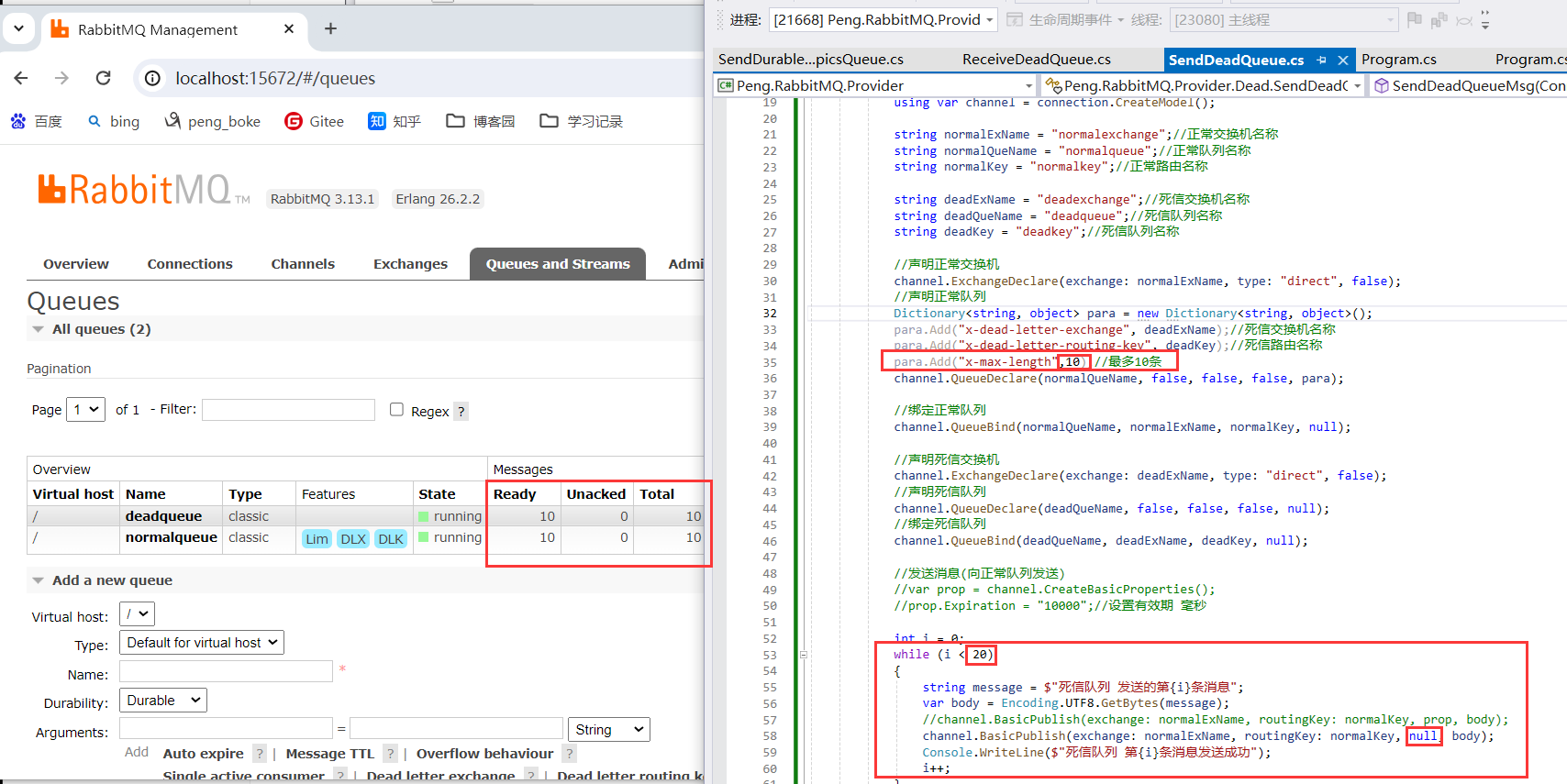Click the browser forward arrow
Screen dimensions: 1567x784
coord(61,78)
